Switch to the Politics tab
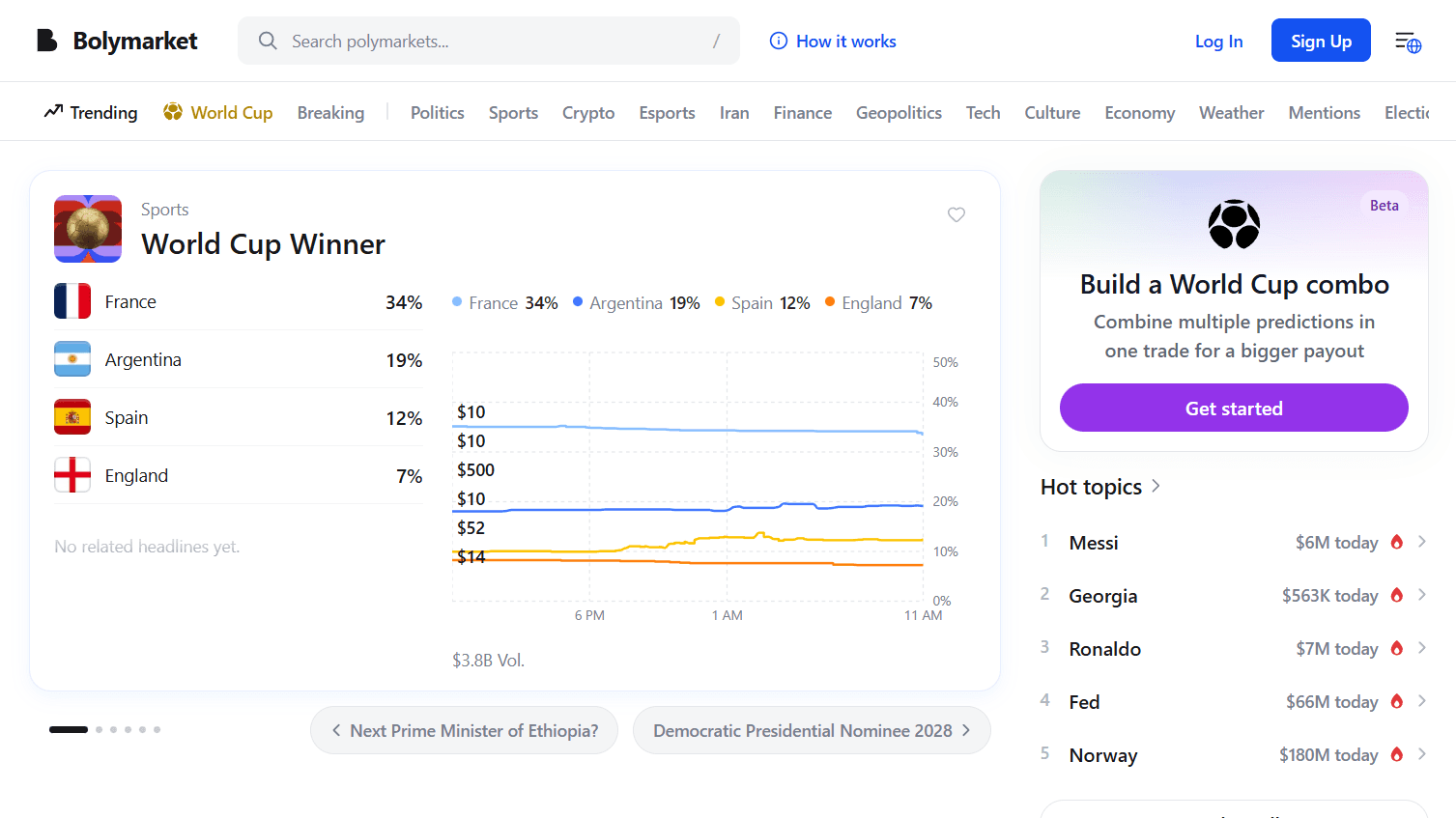Viewport: 1456px width, 818px height. 437,113
